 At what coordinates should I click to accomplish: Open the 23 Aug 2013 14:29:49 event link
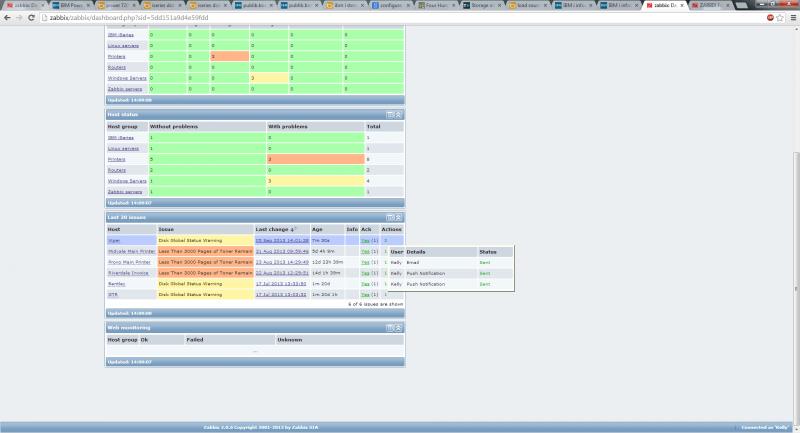(282, 262)
